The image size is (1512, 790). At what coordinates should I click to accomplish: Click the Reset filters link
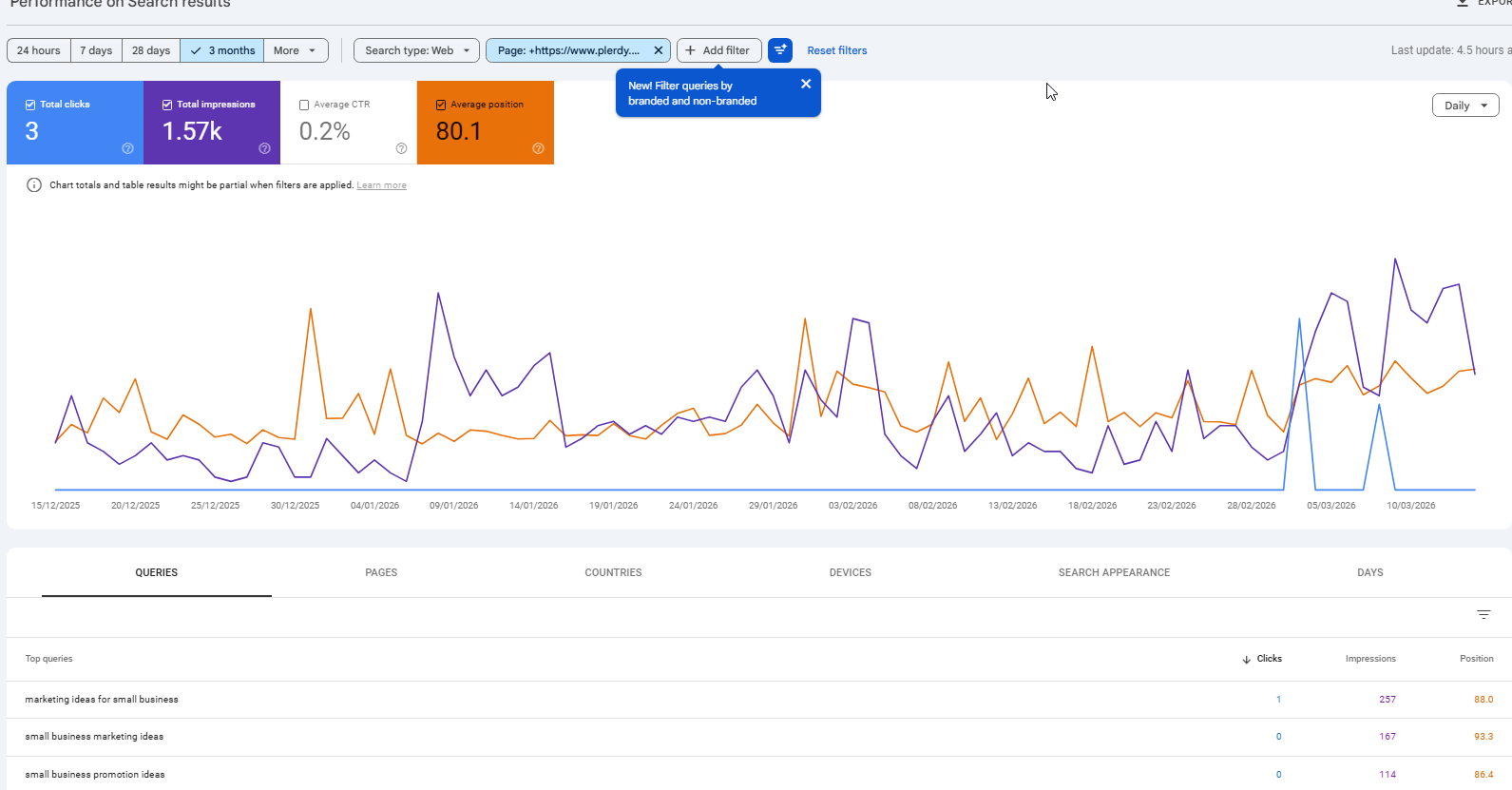click(836, 50)
